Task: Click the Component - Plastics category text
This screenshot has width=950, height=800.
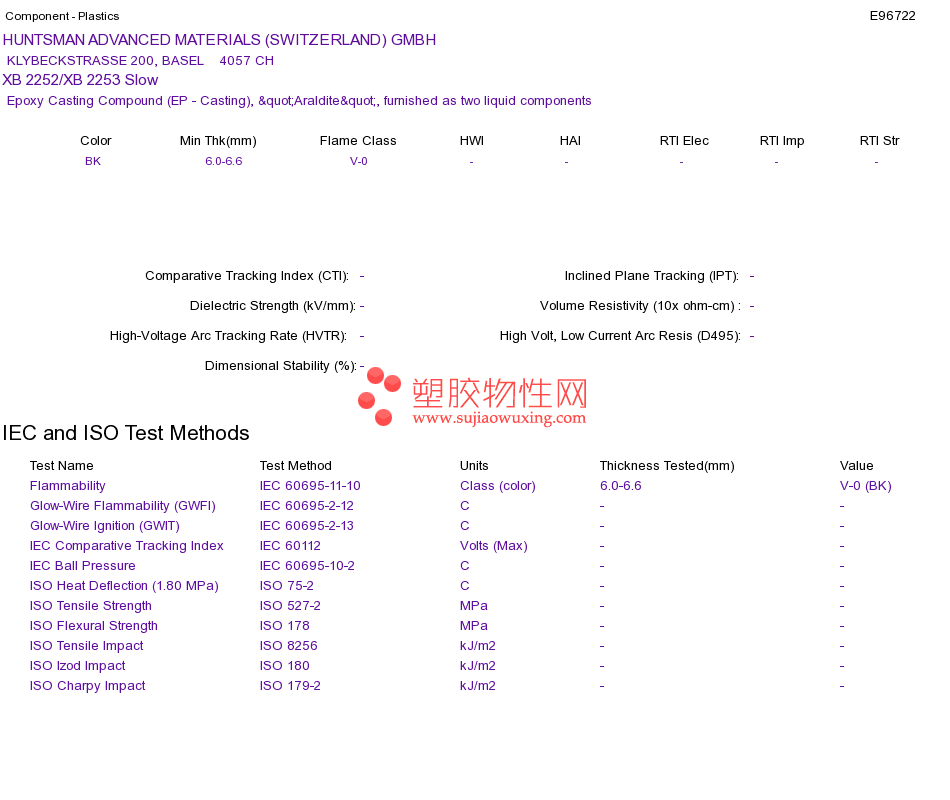Action: click(62, 16)
